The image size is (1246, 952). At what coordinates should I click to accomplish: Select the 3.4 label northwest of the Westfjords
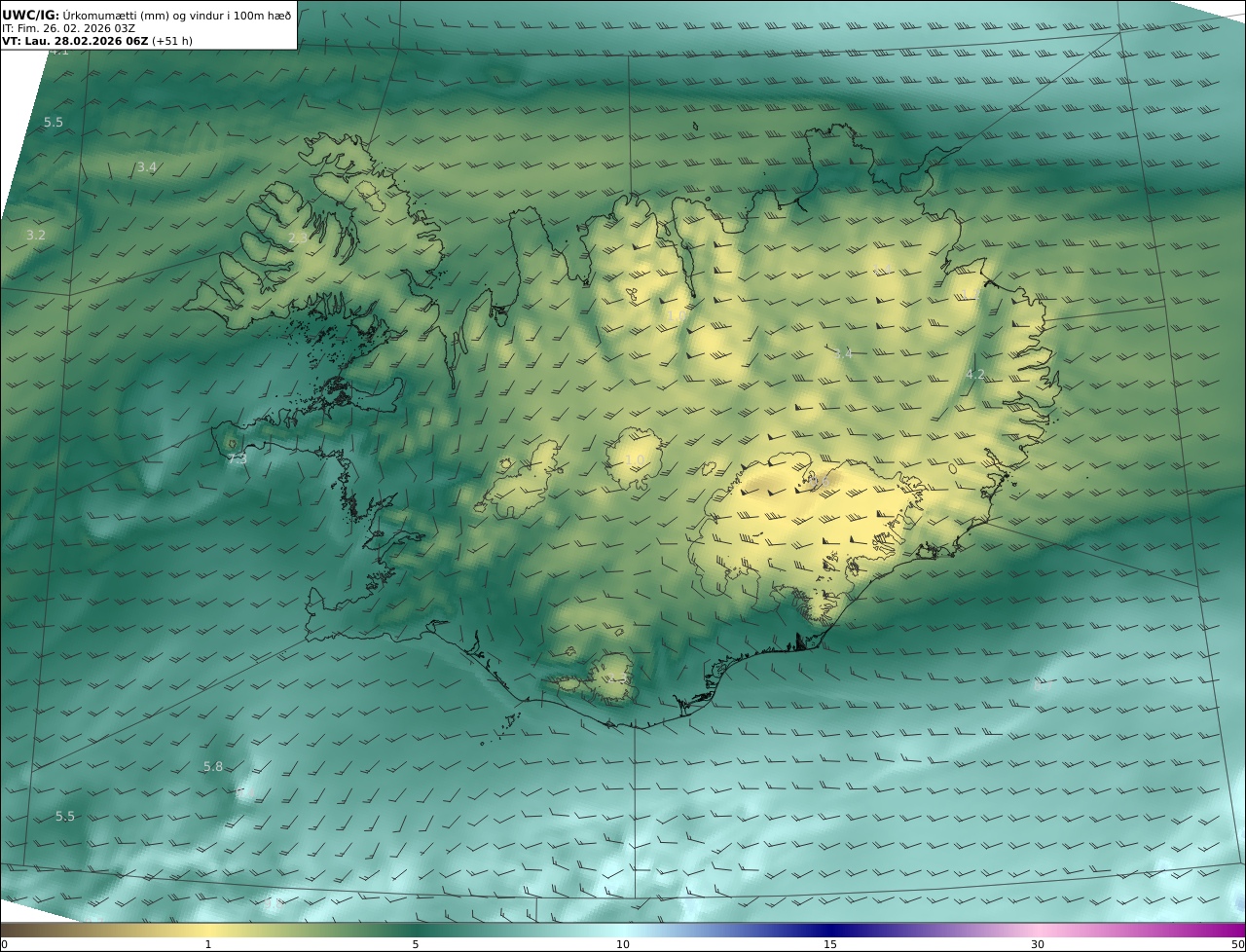(146, 167)
